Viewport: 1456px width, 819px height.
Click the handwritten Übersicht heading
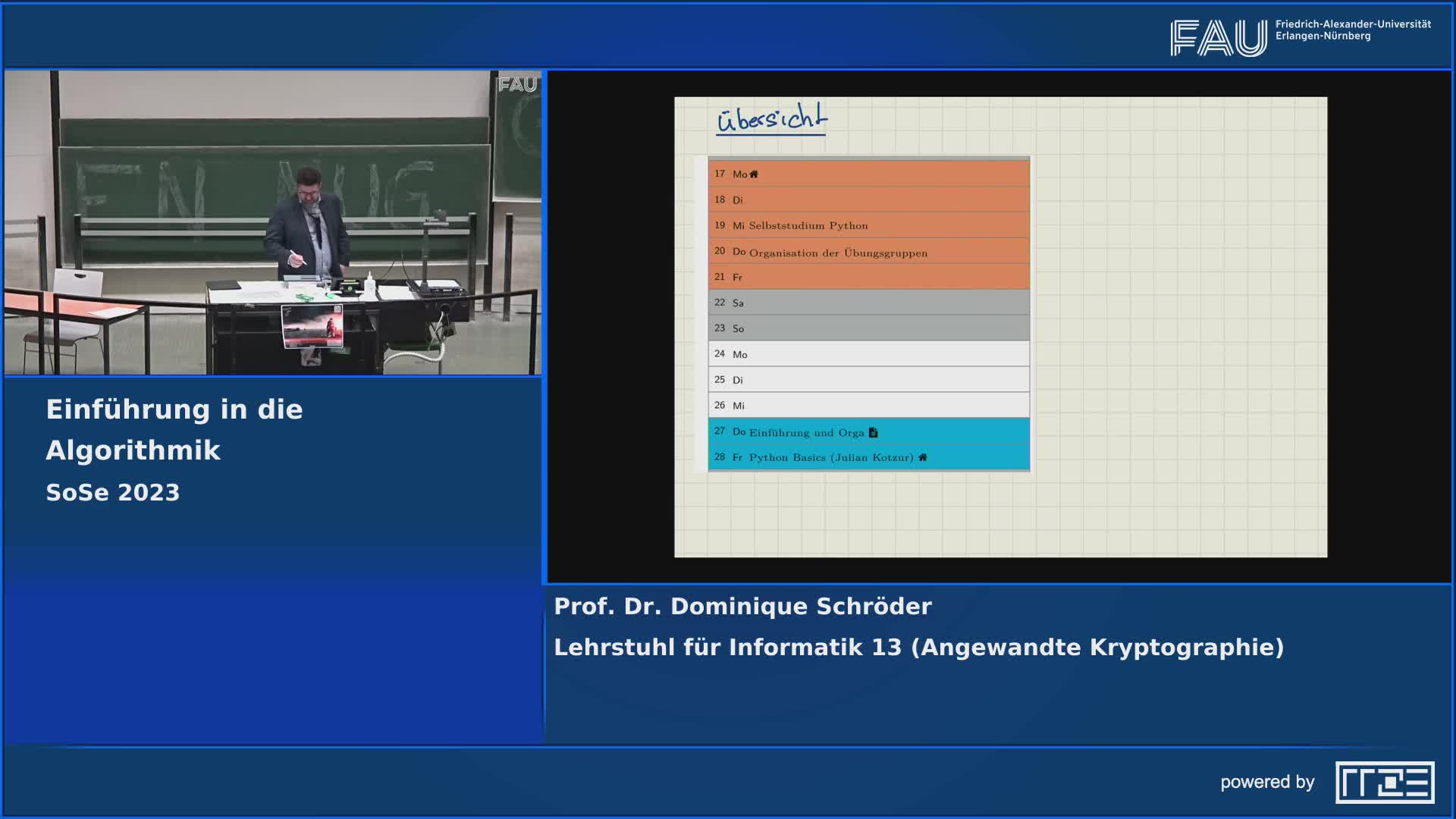click(771, 120)
